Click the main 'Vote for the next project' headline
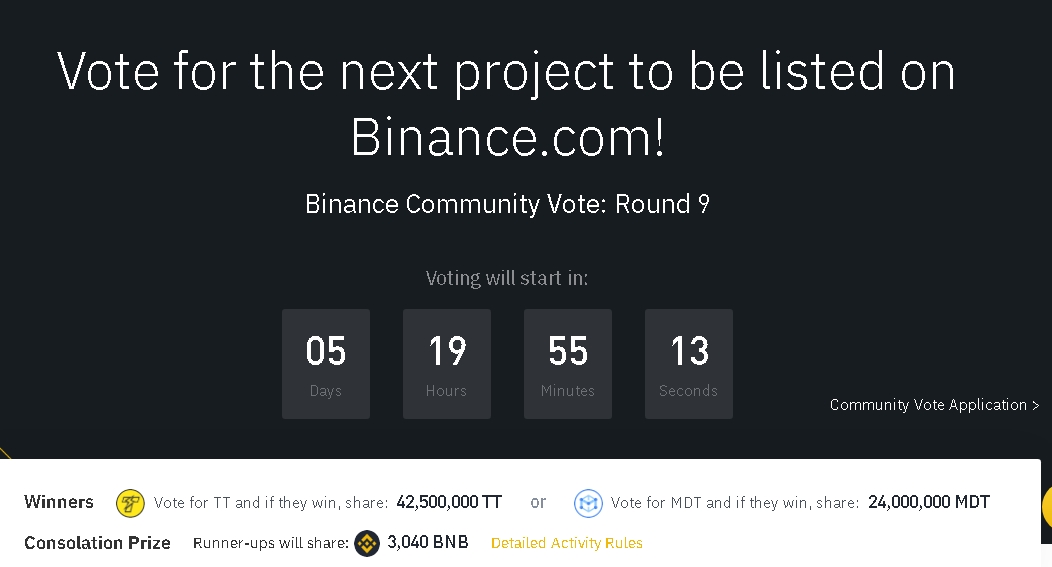 tap(507, 104)
